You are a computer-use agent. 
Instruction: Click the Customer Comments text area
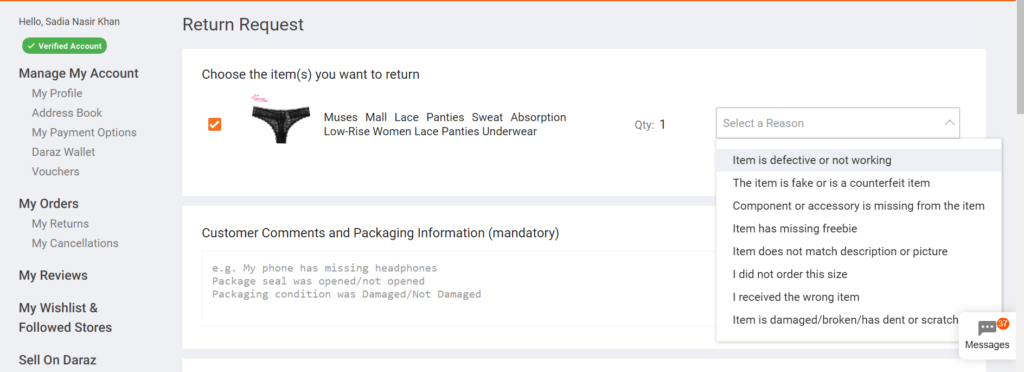pos(458,288)
